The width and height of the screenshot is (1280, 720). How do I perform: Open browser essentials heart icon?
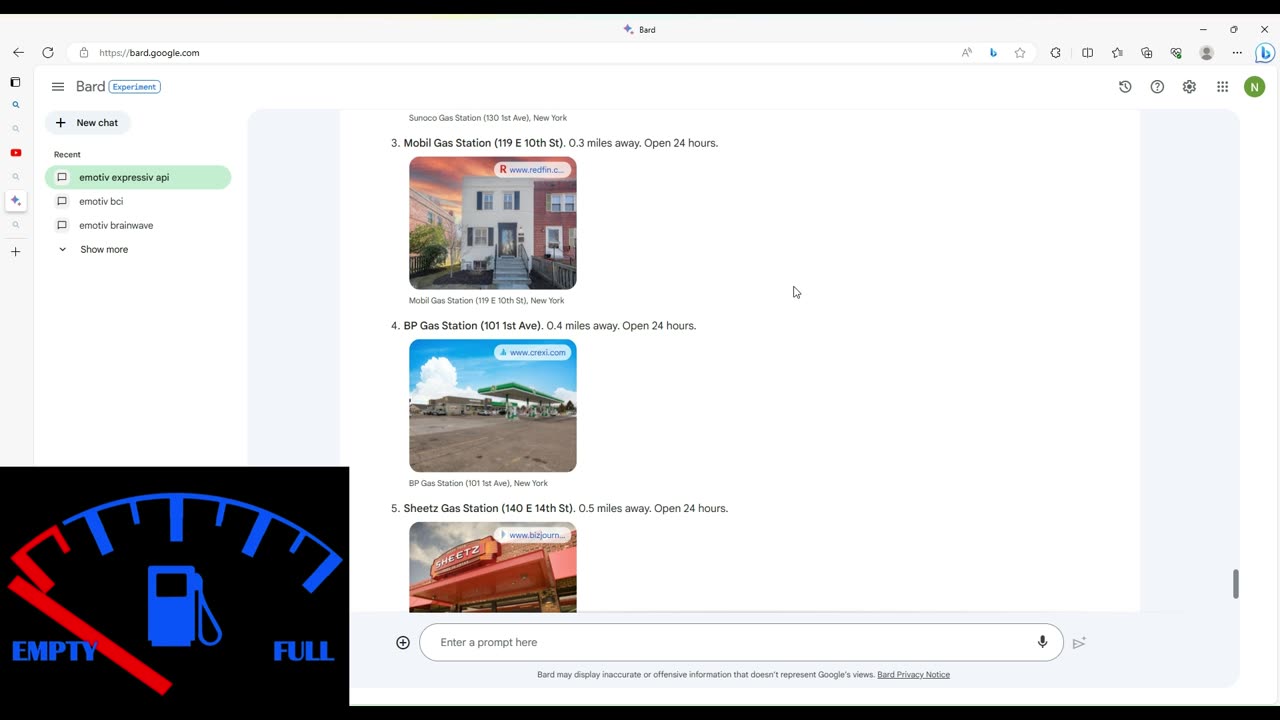click(x=1176, y=52)
